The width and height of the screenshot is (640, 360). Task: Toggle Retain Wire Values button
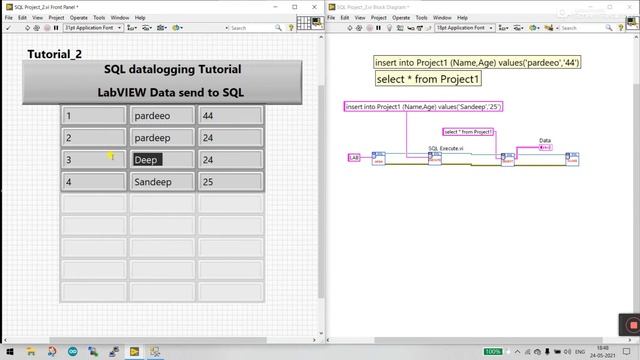click(x=400, y=28)
